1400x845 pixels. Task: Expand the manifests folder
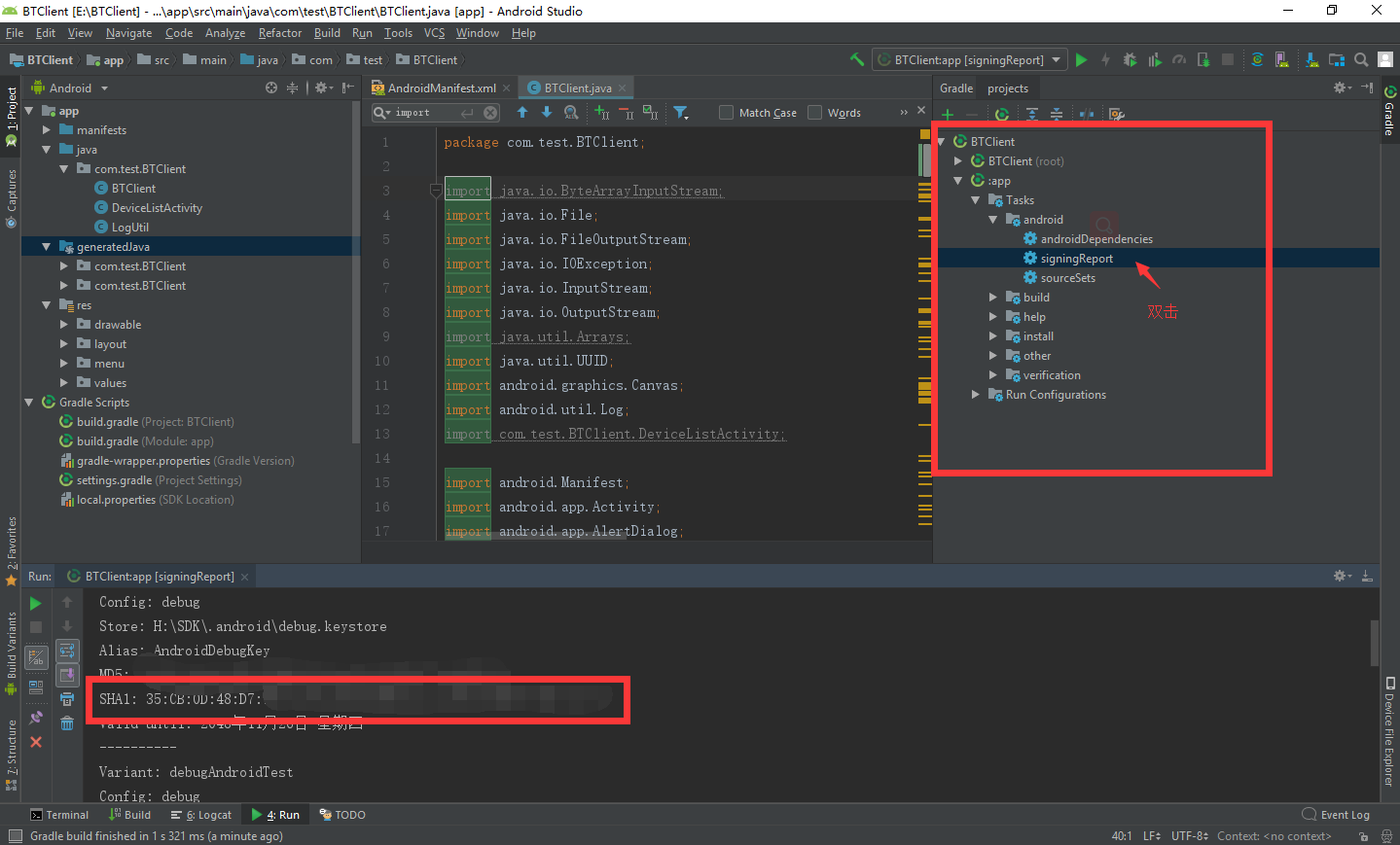click(47, 129)
